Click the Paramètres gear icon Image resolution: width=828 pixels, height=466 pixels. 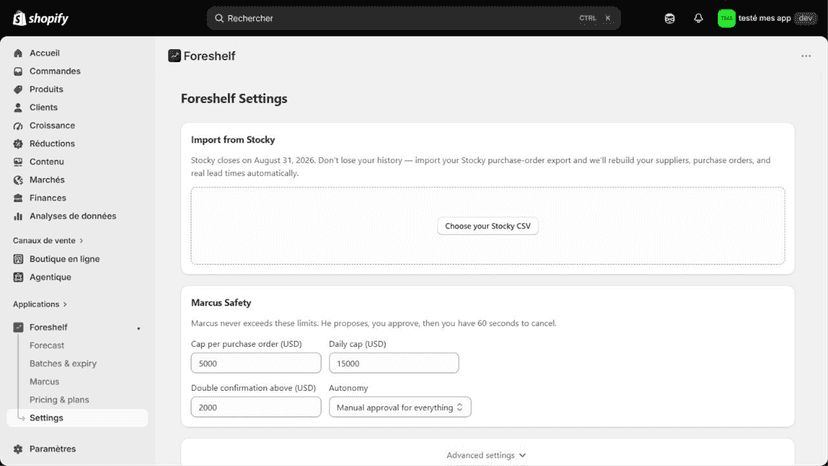18,449
